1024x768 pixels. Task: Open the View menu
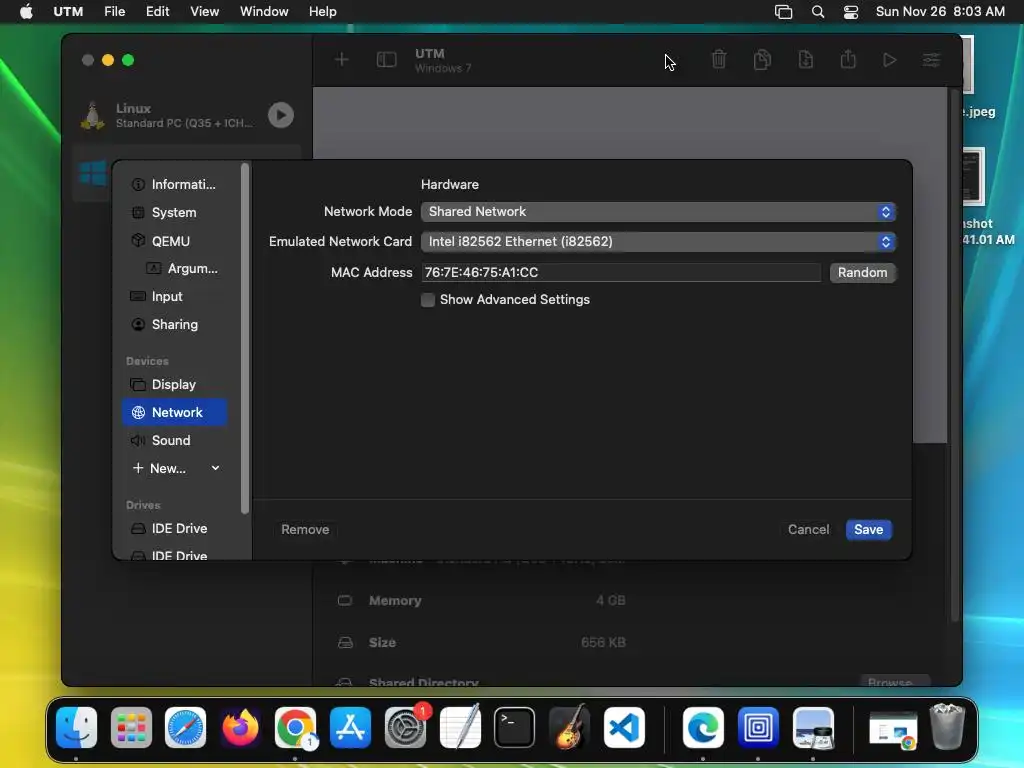pyautogui.click(x=204, y=12)
